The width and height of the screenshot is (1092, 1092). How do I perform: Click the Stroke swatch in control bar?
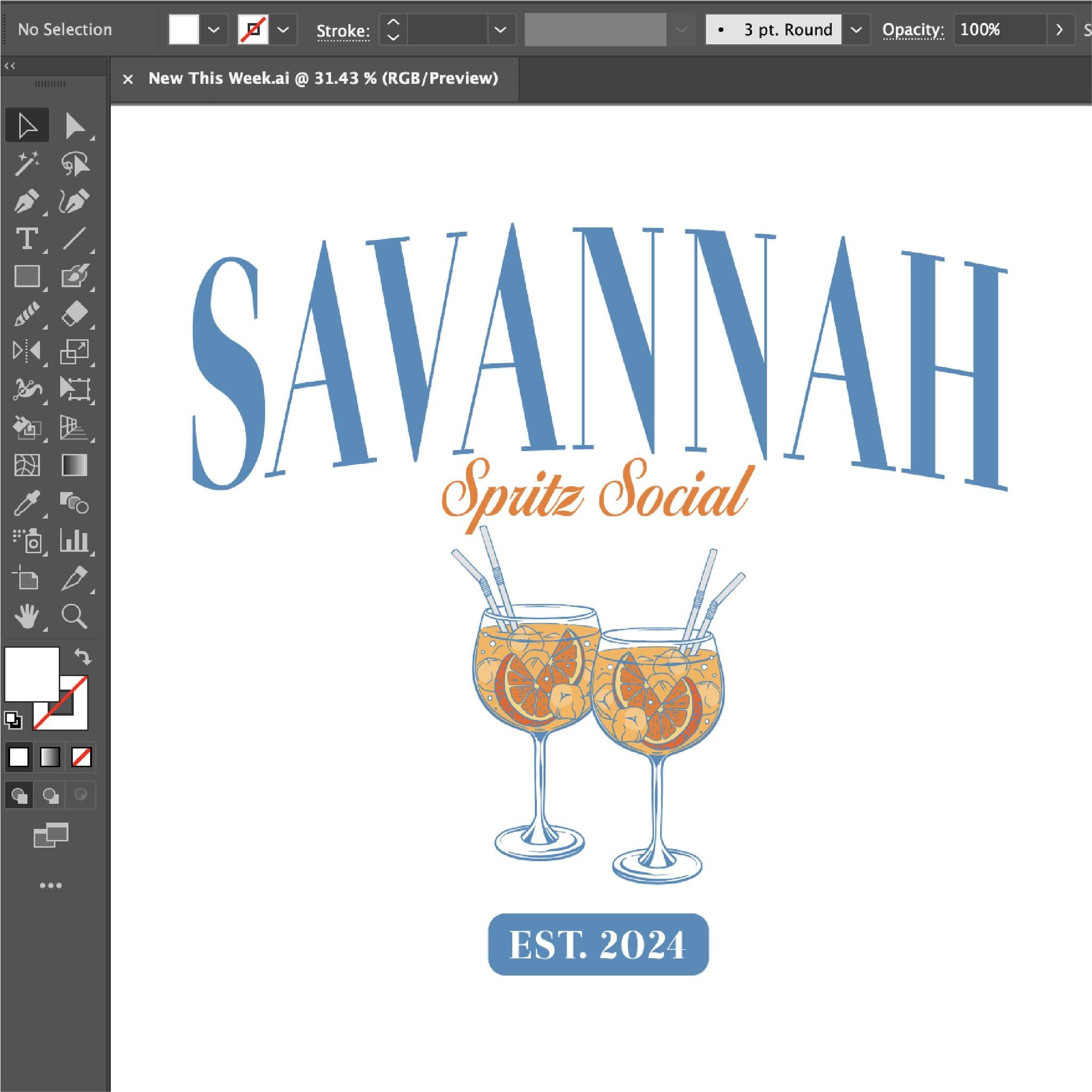point(253,29)
